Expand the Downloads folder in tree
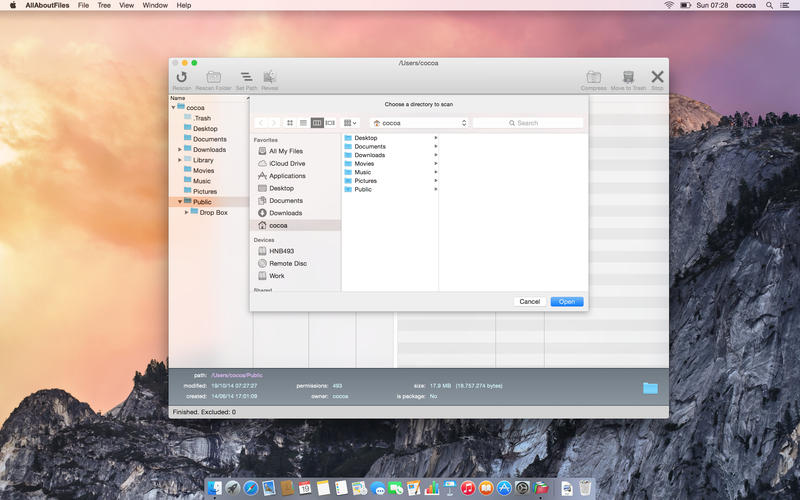 coord(180,149)
